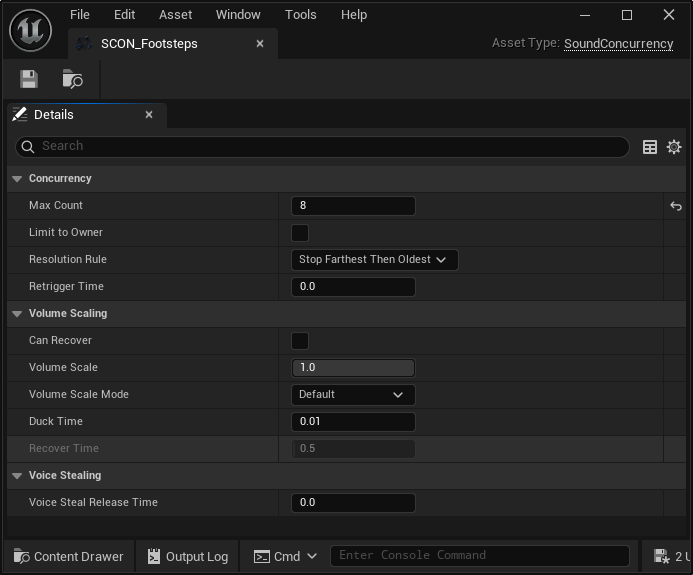Open the Tools menu
This screenshot has height=575, width=693.
(x=301, y=15)
